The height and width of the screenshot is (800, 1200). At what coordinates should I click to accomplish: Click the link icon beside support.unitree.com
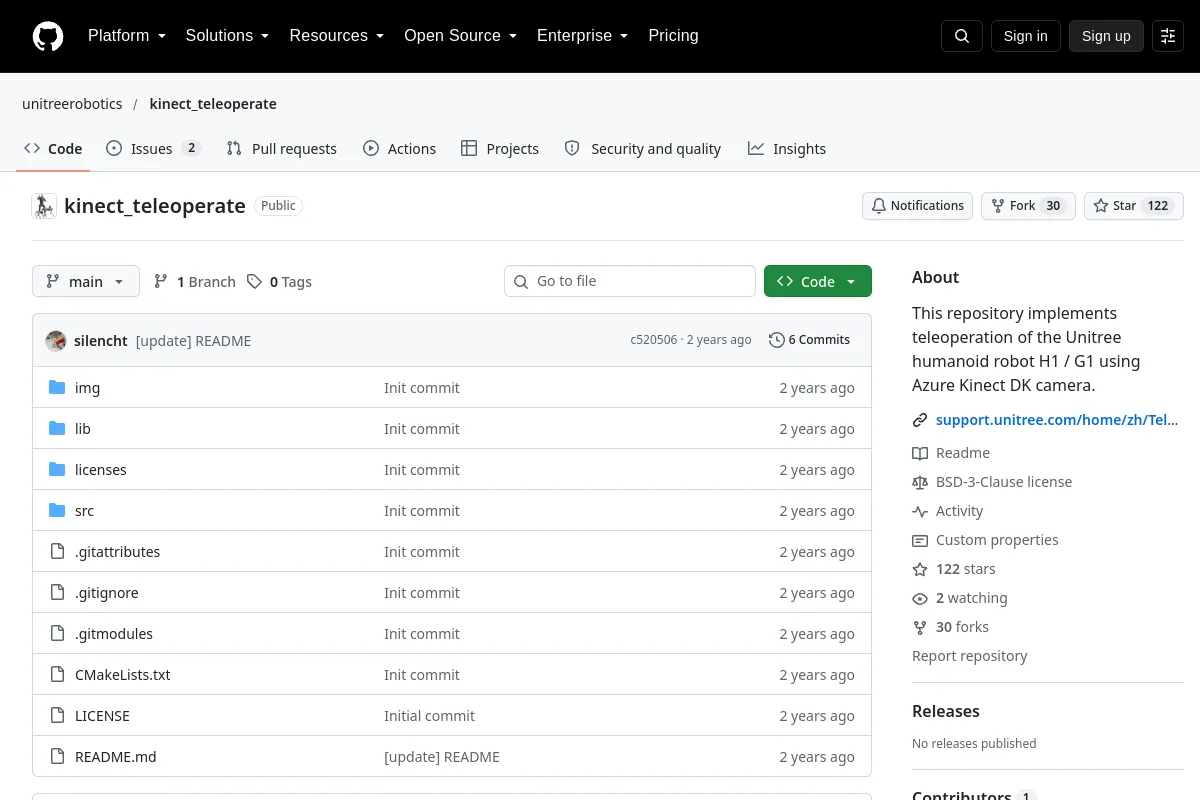pos(920,420)
